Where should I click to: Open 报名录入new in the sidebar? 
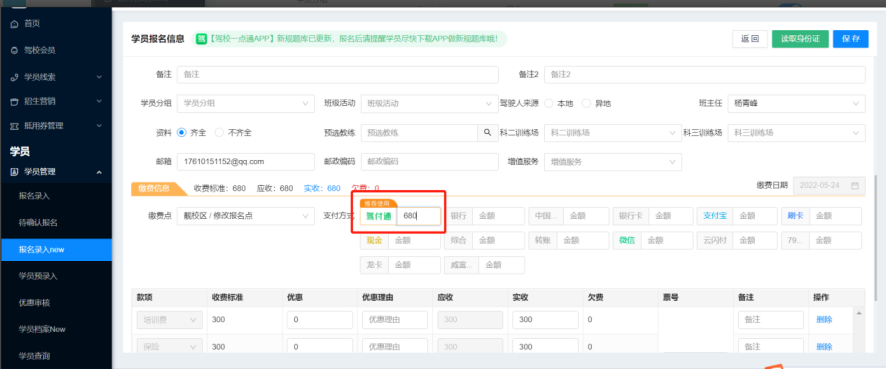[x=56, y=250]
